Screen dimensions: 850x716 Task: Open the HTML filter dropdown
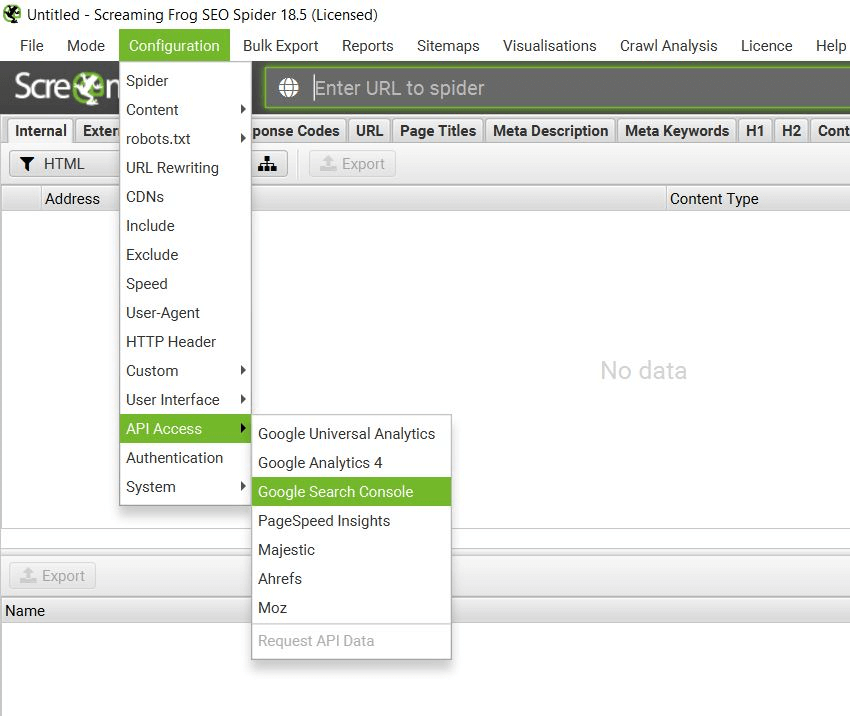[64, 164]
